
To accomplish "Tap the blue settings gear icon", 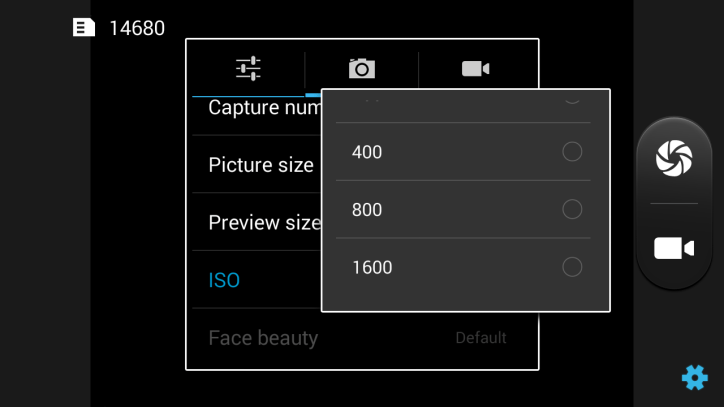I will pyautogui.click(x=694, y=377).
